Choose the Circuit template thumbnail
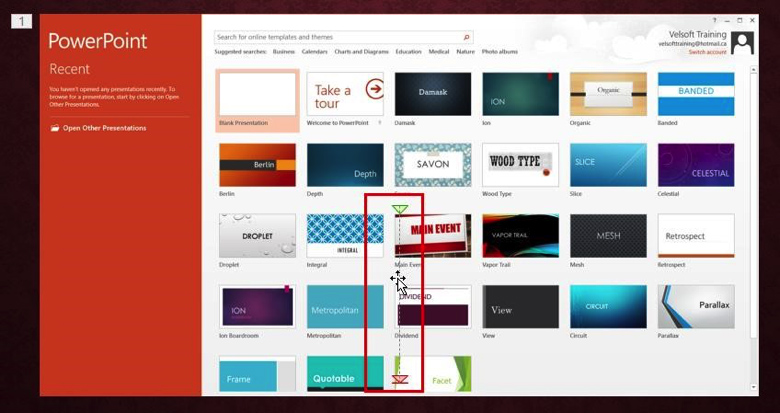Screen dimensions: 780x413 608,307
